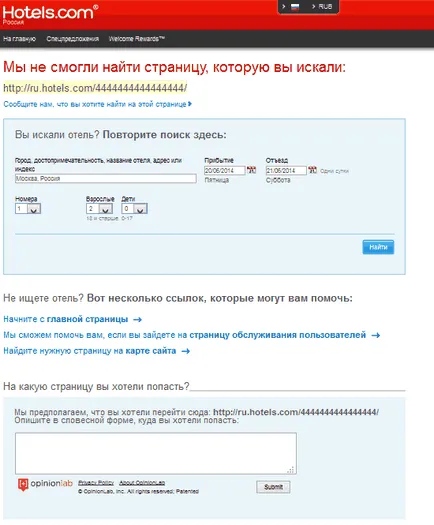Open 'страницу обслуживания пользователей' link
Screen dimensions: 434x525
(x=278, y=335)
